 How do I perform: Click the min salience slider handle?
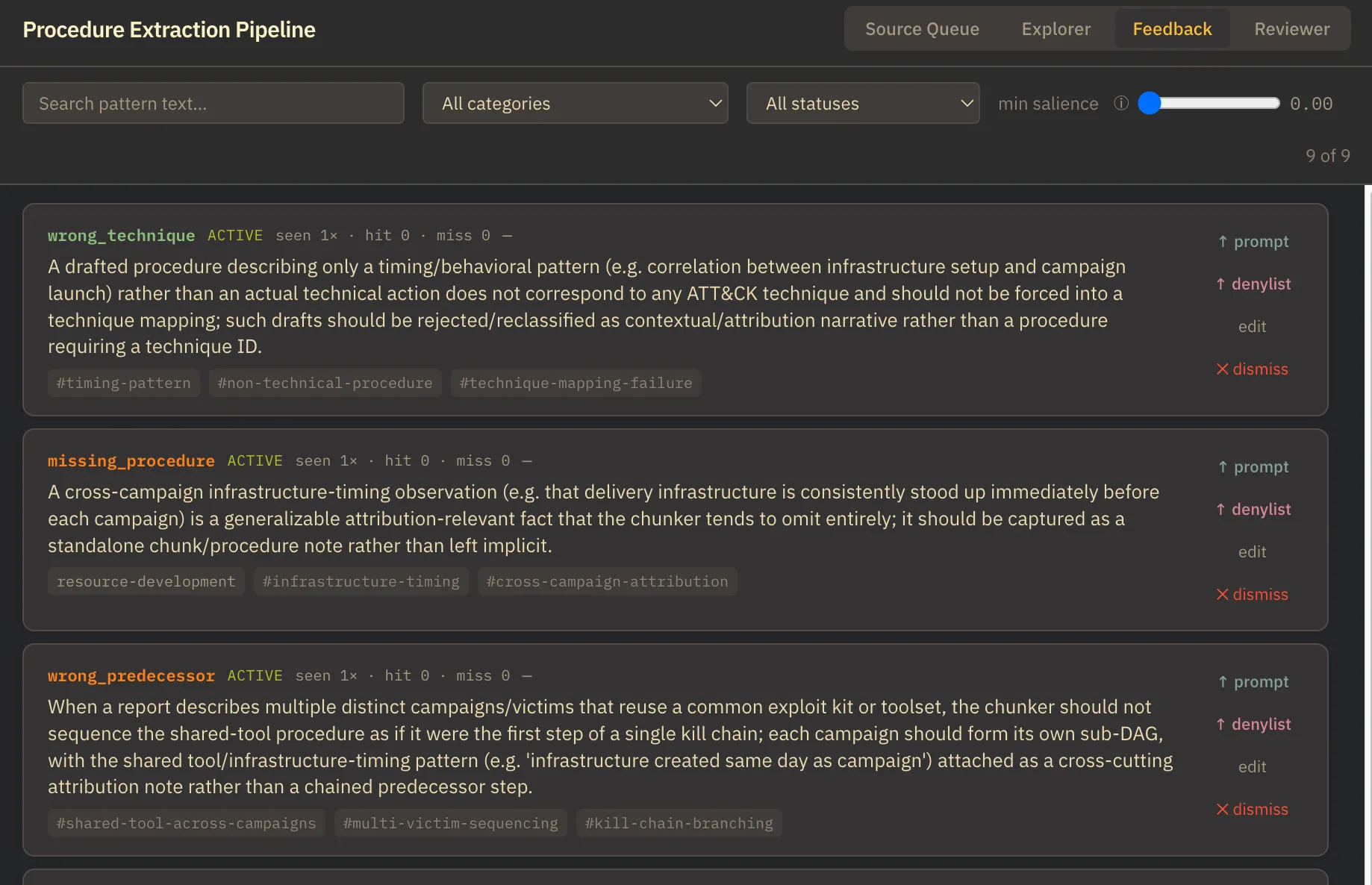tap(1150, 103)
